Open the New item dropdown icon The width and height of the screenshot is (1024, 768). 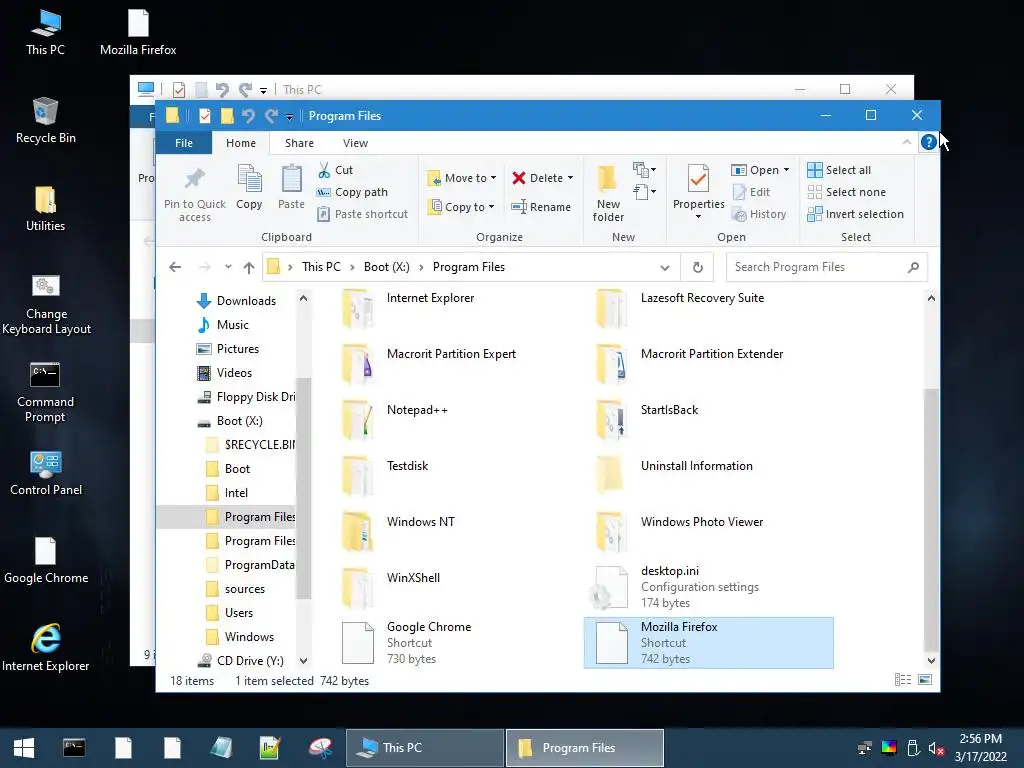tap(644, 170)
